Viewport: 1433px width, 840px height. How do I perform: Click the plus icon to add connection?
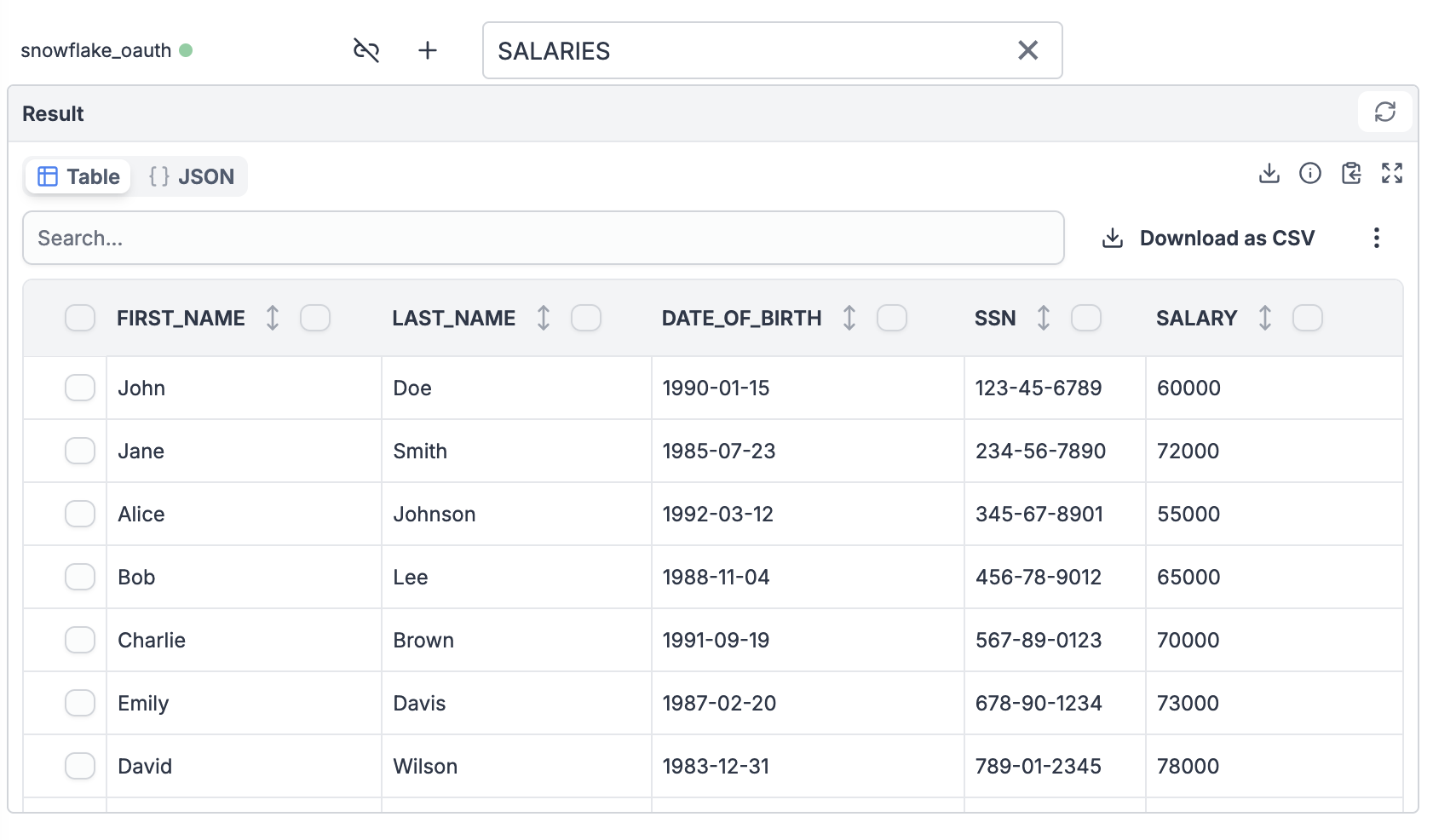[x=428, y=51]
